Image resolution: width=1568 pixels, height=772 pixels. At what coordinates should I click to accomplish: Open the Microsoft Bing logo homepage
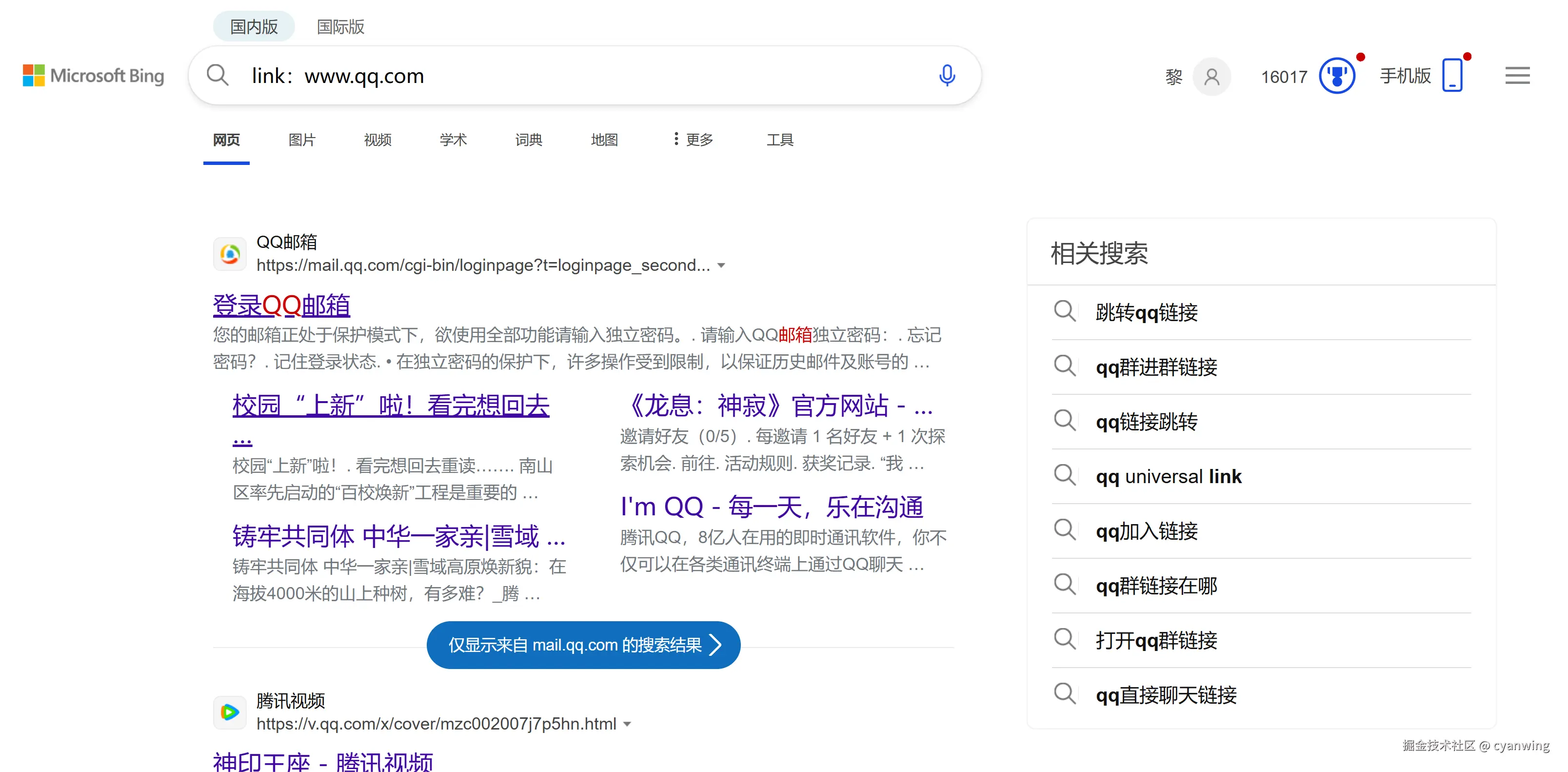coord(93,76)
